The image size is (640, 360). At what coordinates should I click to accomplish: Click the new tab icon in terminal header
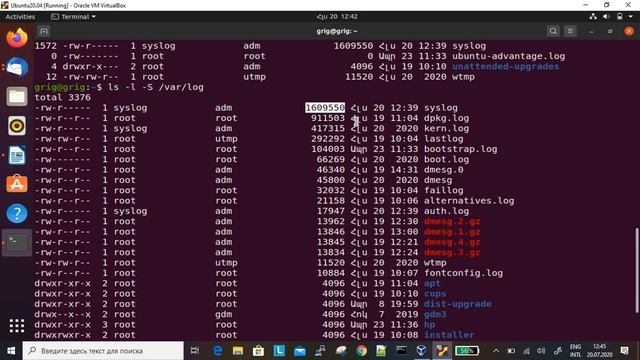44,31
